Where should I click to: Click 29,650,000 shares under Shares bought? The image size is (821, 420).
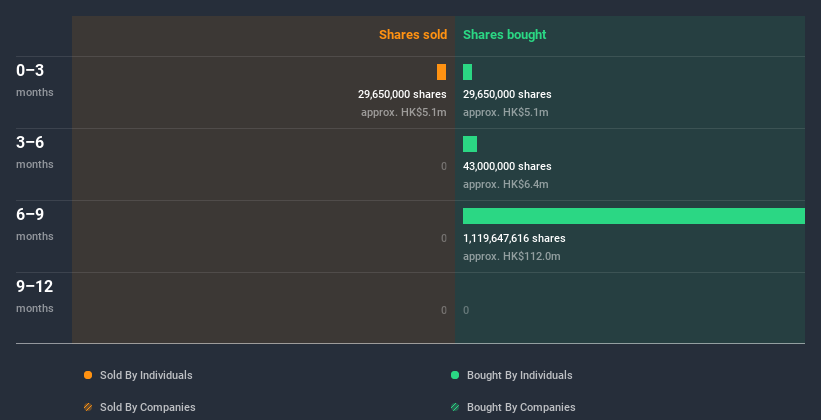point(507,94)
